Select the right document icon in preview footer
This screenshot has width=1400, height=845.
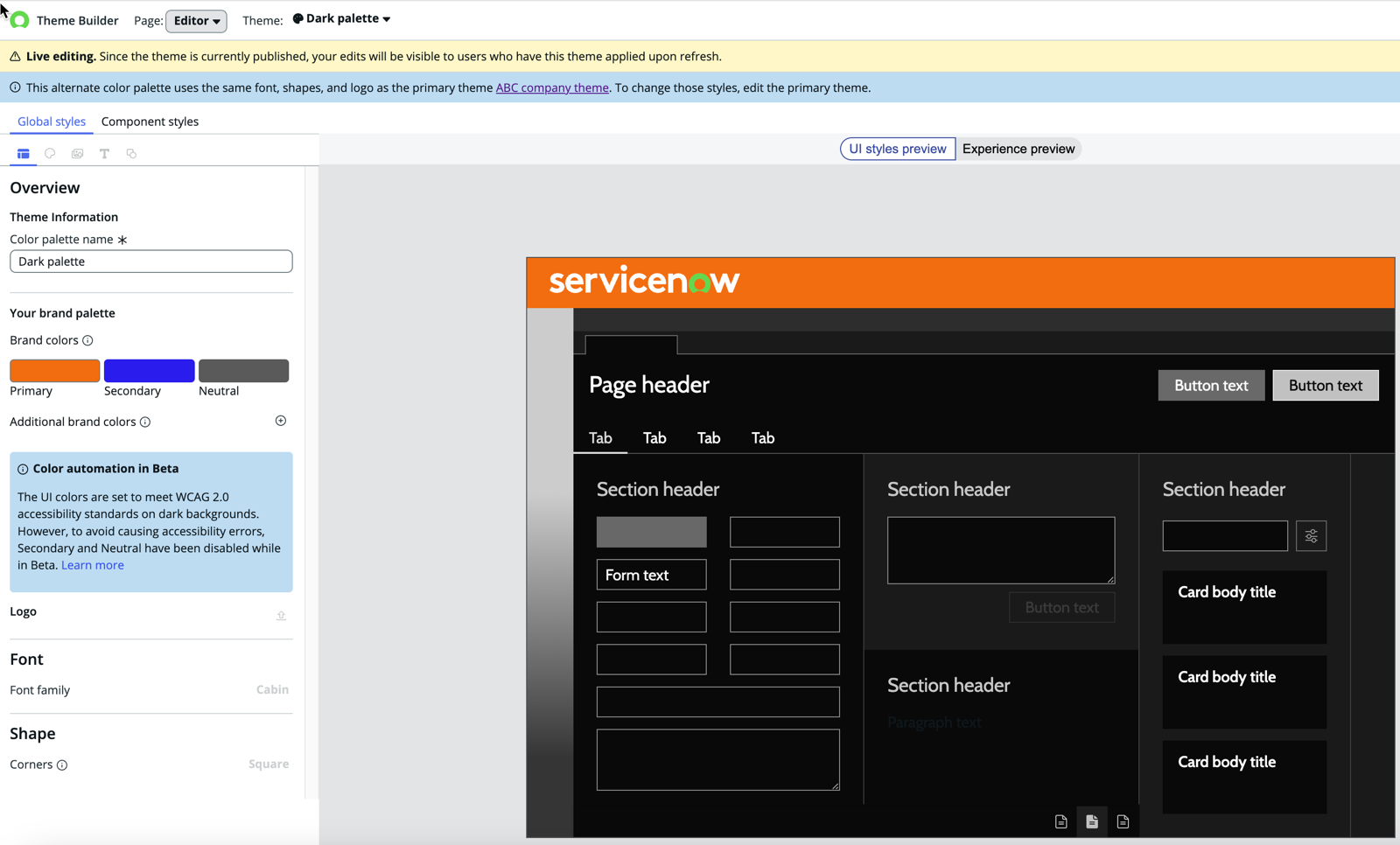[1123, 821]
